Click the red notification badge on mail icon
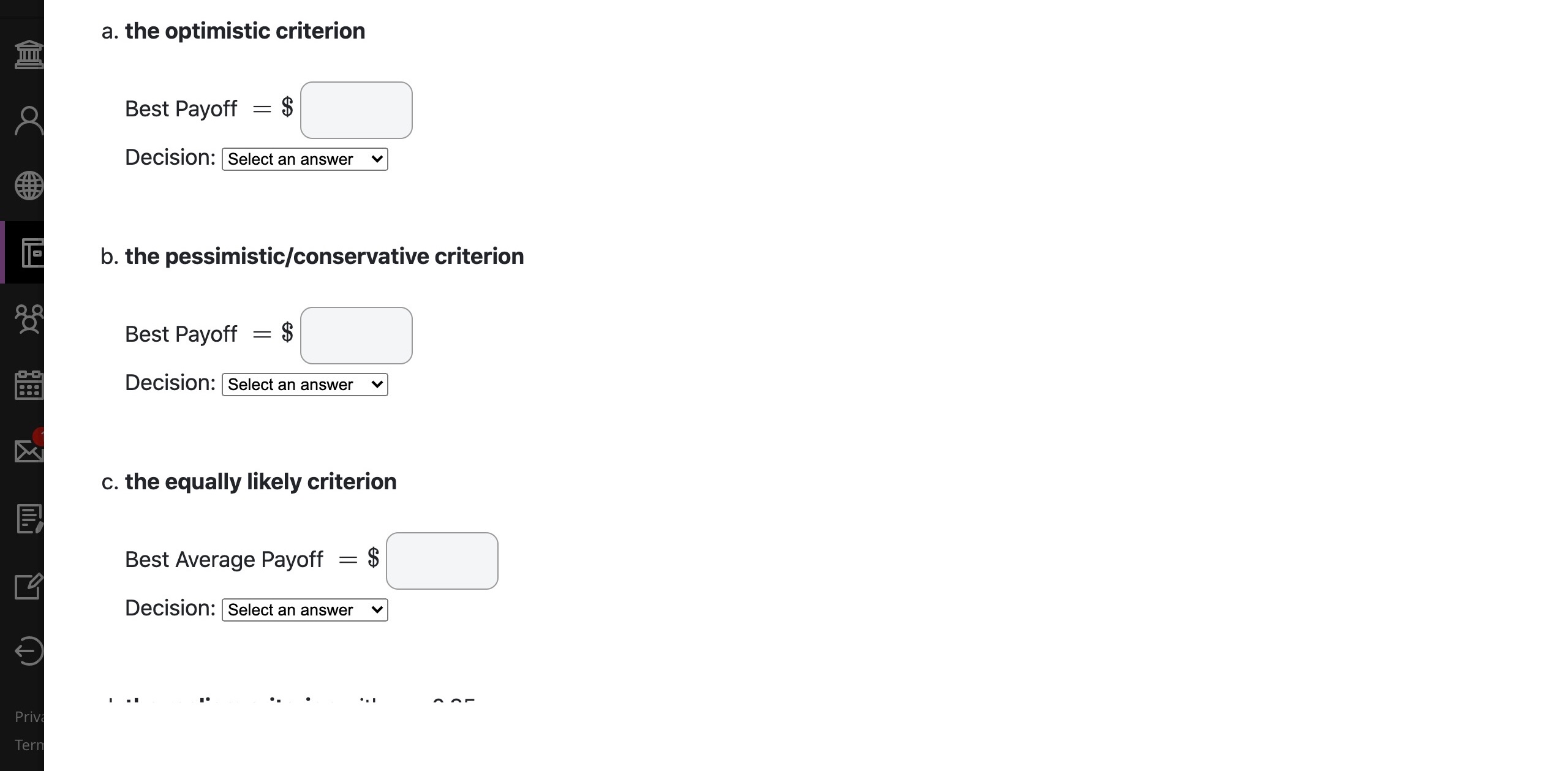This screenshot has height=771, width=1568. pos(39,436)
